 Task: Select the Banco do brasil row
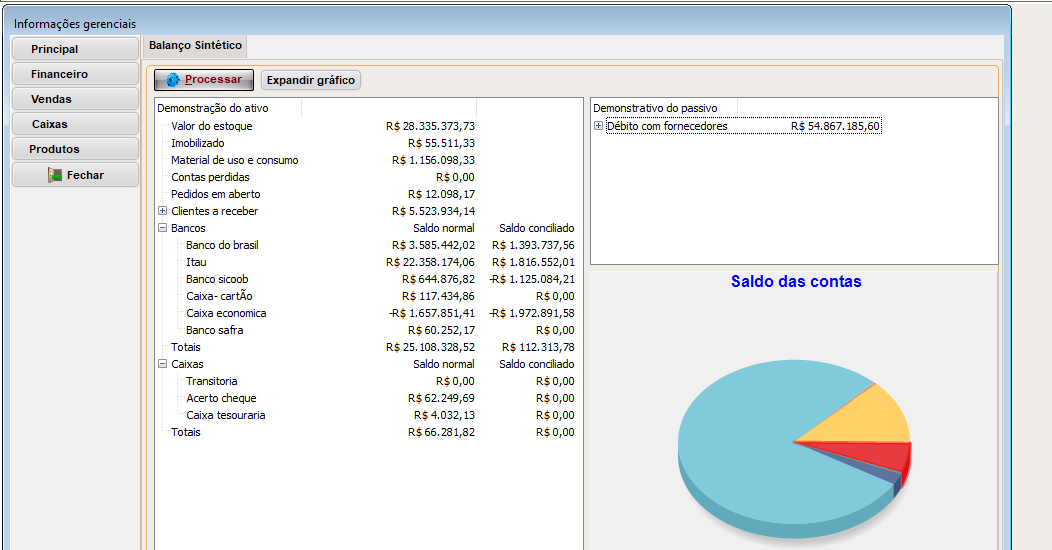(x=222, y=245)
